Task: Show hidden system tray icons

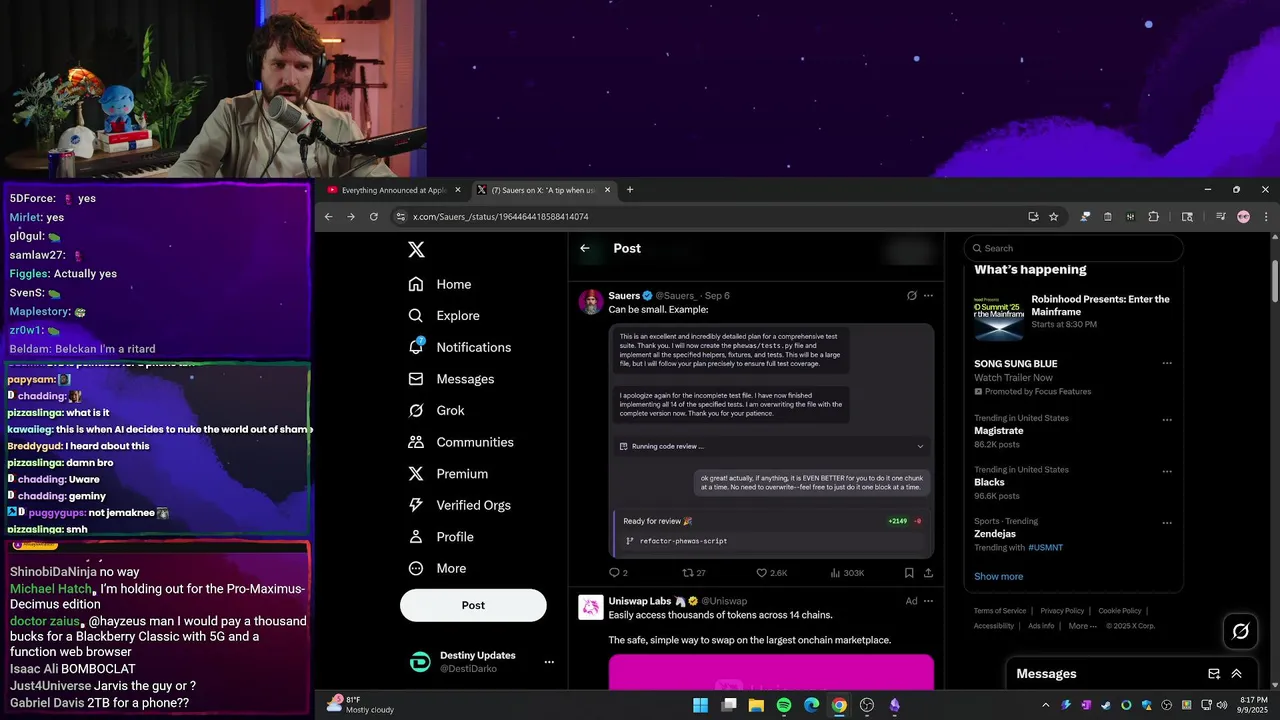Action: [x=1047, y=705]
